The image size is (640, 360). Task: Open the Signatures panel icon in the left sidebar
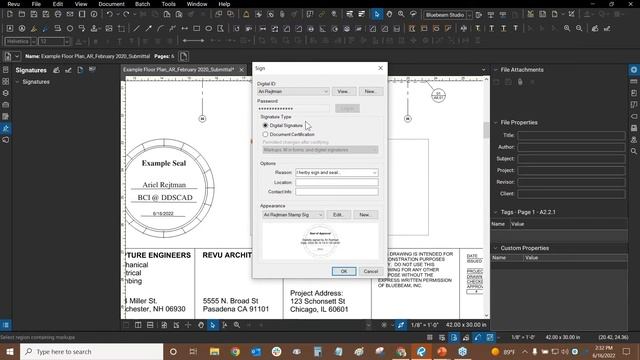tap(6, 129)
